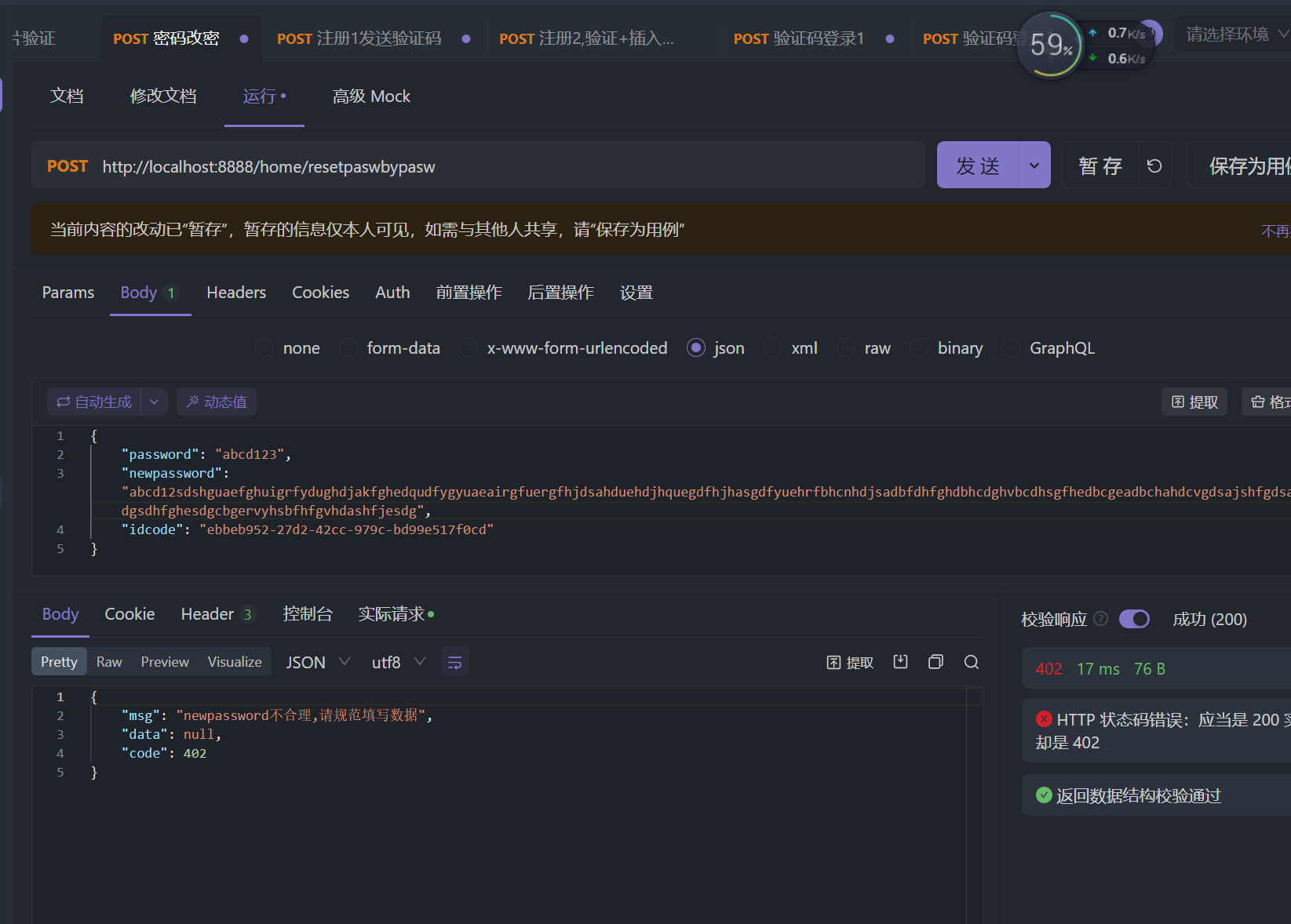This screenshot has width=1291, height=924.
Task: Open help icon next to 校验响应
Action: coord(1101,619)
